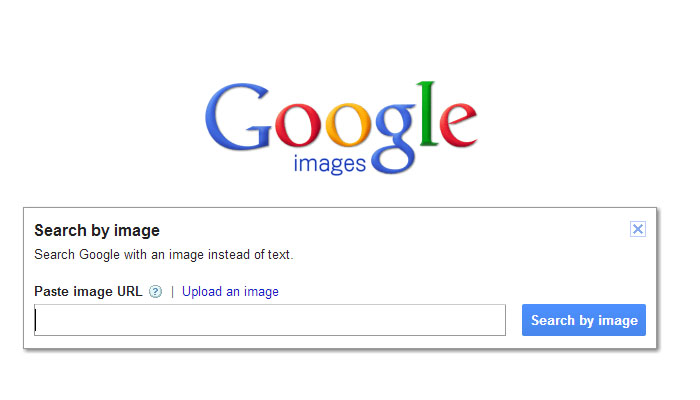The image size is (700, 400).
Task: Click the pipe separator before Upload link
Action: click(172, 292)
